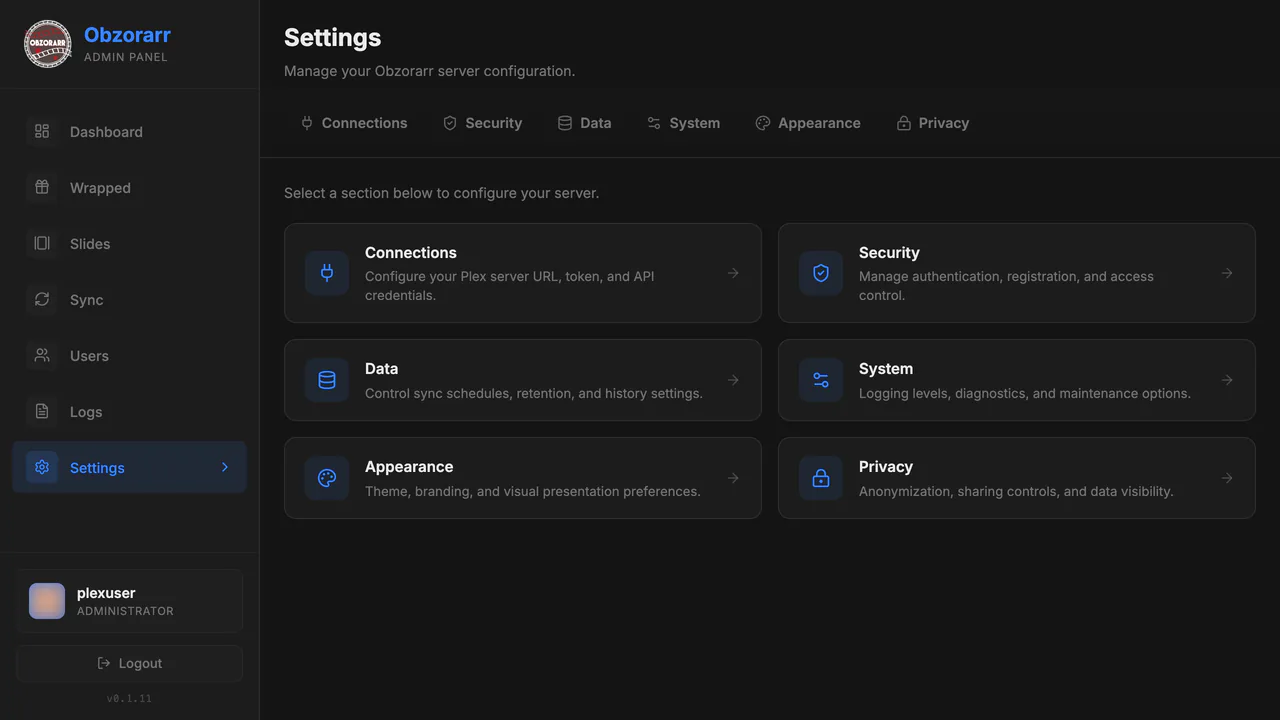The width and height of the screenshot is (1280, 720).
Task: Click the plexuser username text
Action: (106, 593)
